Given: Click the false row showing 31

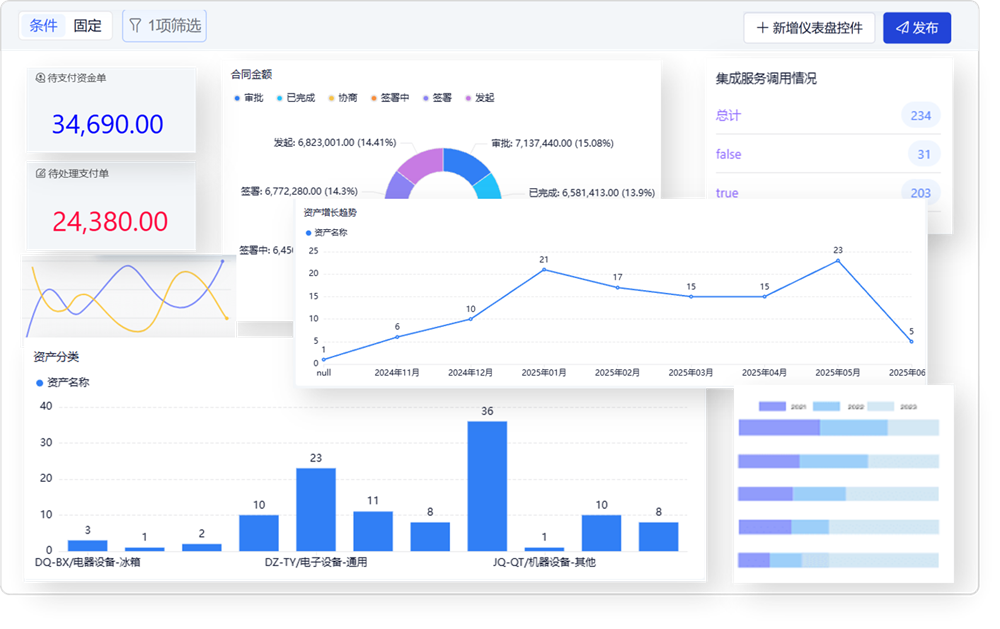Looking at the screenshot, I should 828,154.
